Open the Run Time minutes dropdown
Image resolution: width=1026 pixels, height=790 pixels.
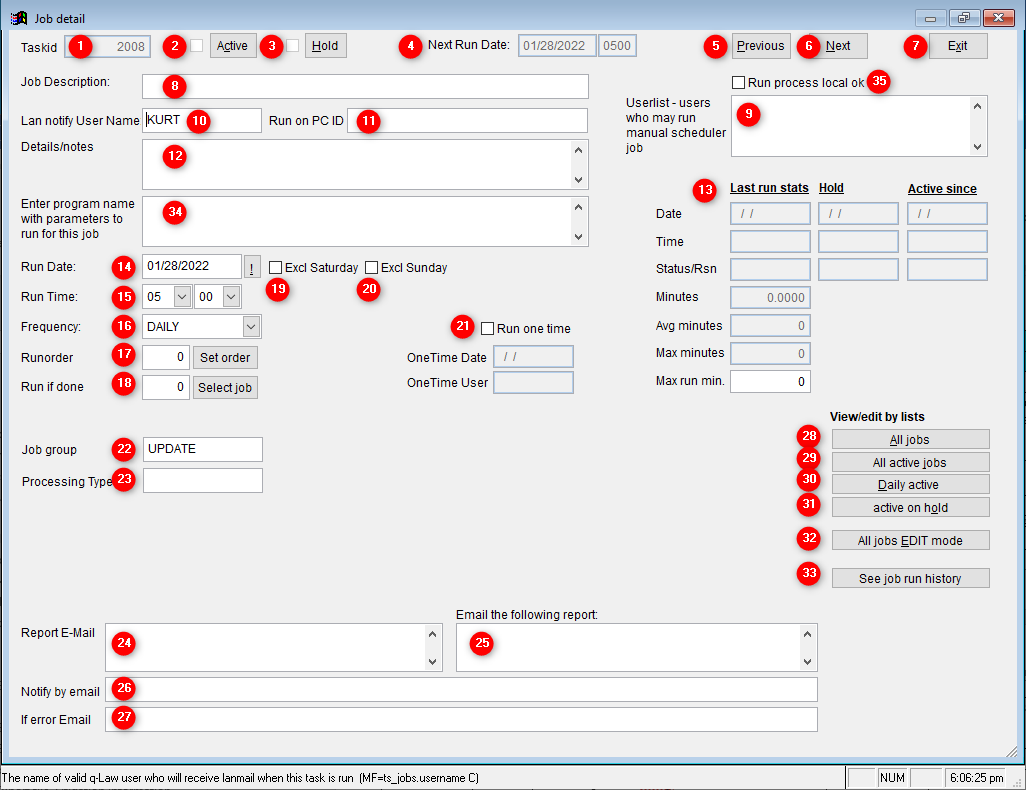click(232, 296)
